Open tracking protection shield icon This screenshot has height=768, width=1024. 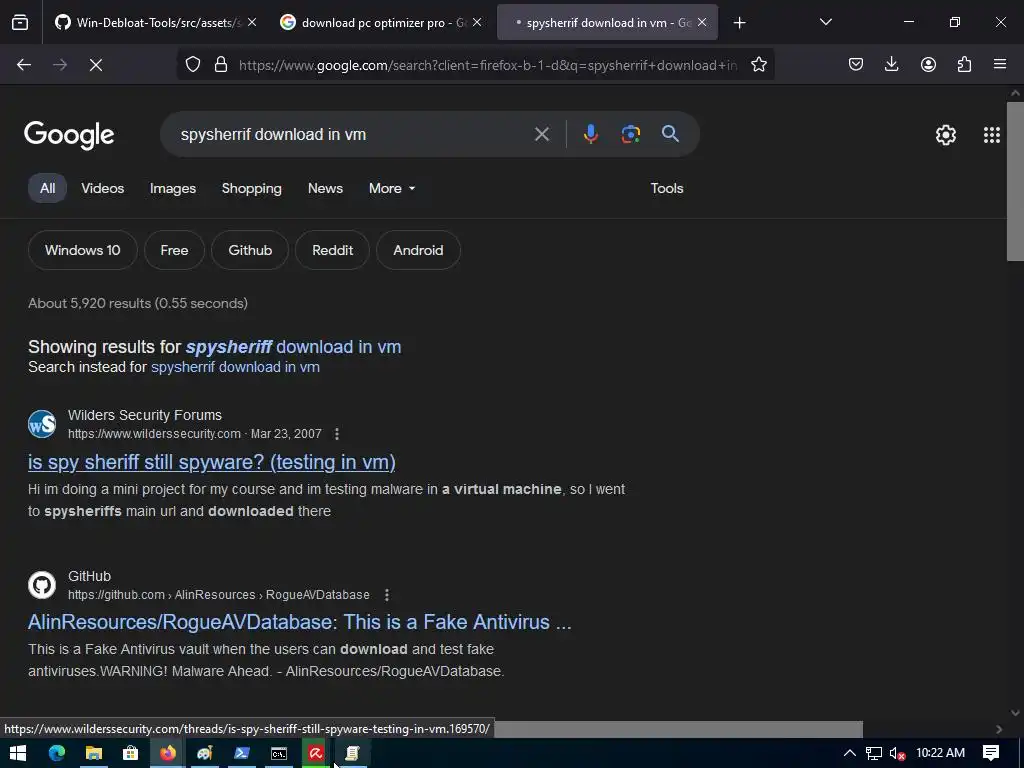click(193, 65)
